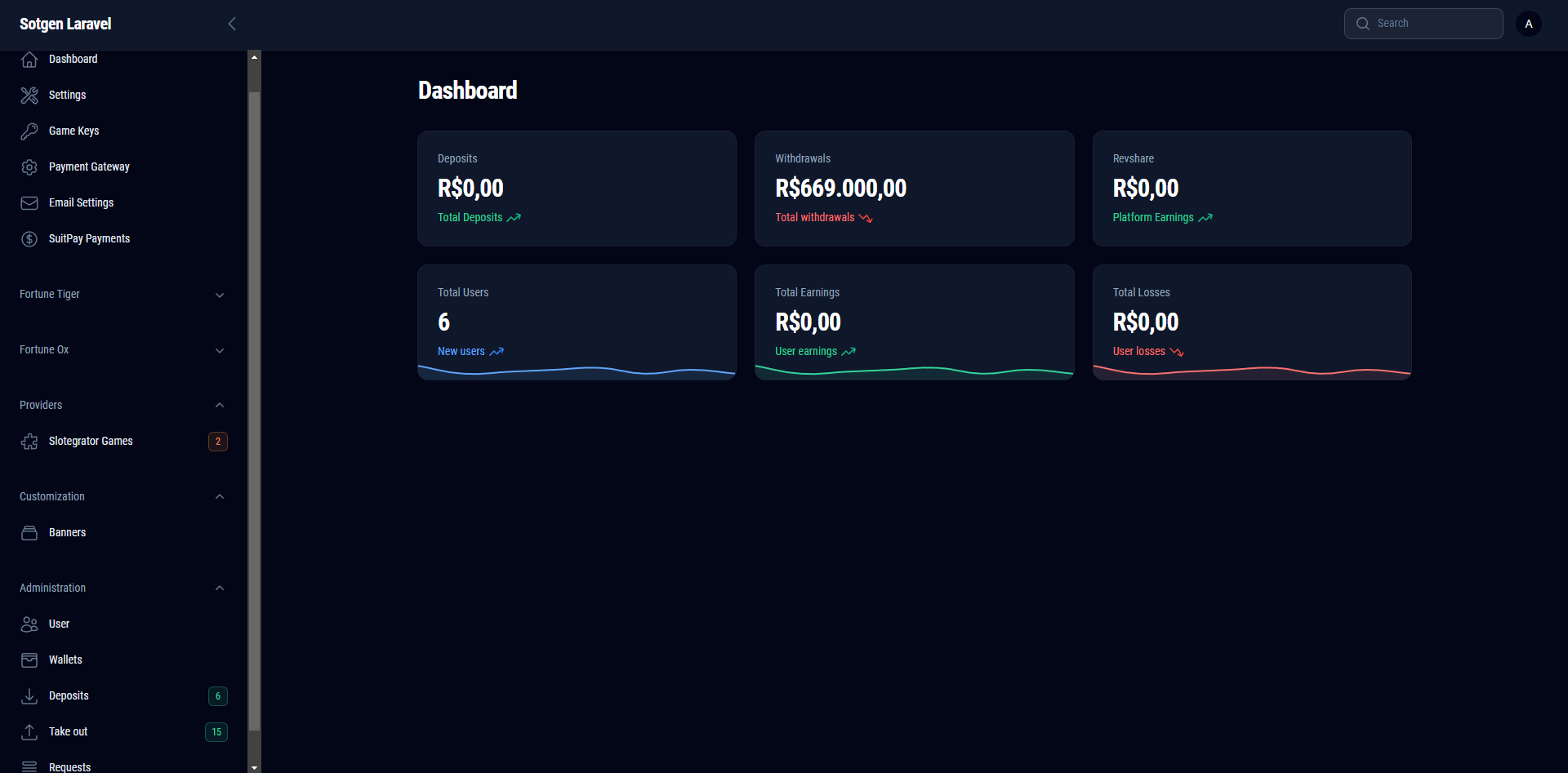Click the Banners icon in Customization
Viewport: 1568px width, 773px height.
(x=29, y=533)
